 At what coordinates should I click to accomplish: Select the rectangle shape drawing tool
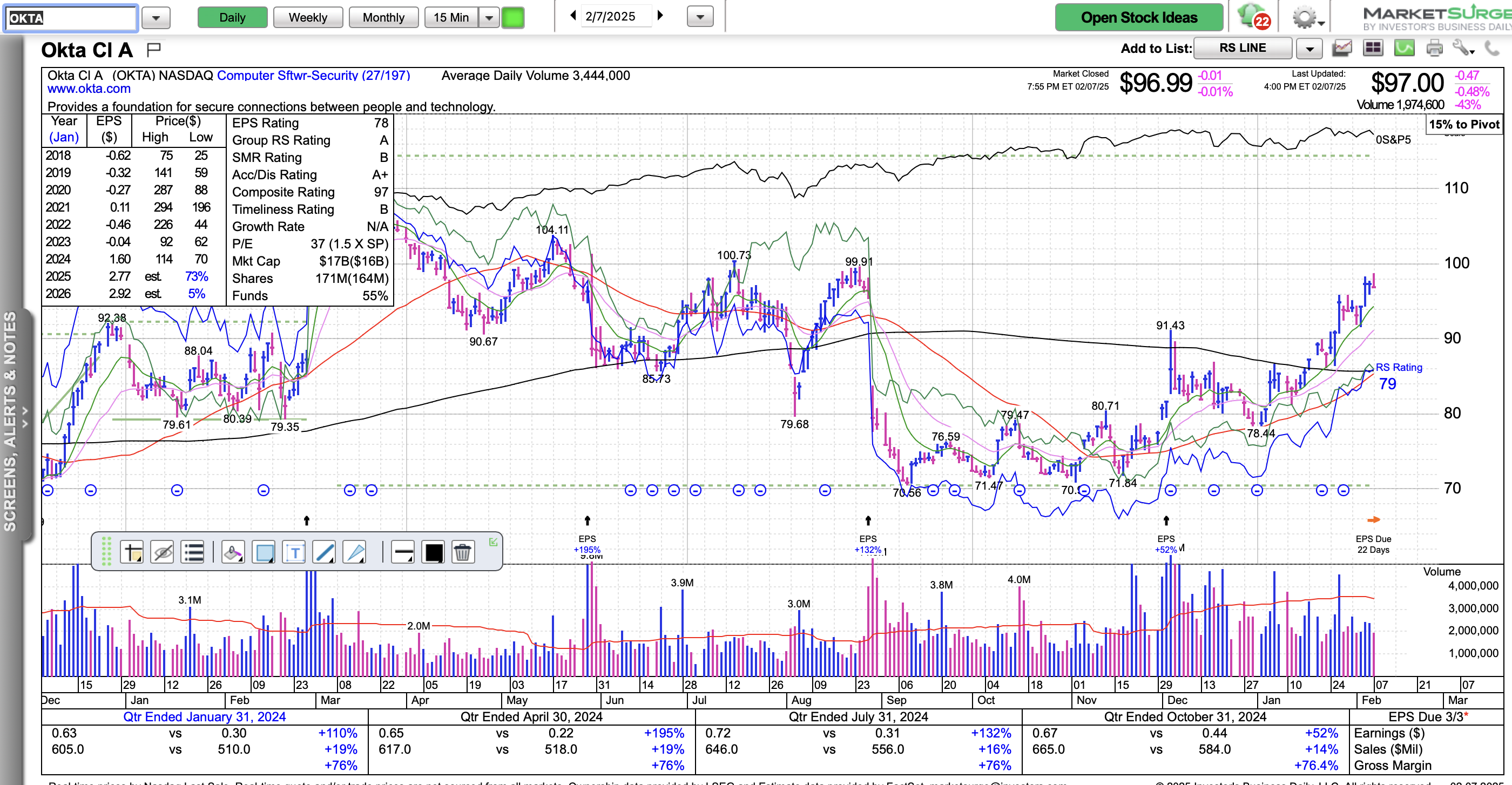(x=264, y=552)
